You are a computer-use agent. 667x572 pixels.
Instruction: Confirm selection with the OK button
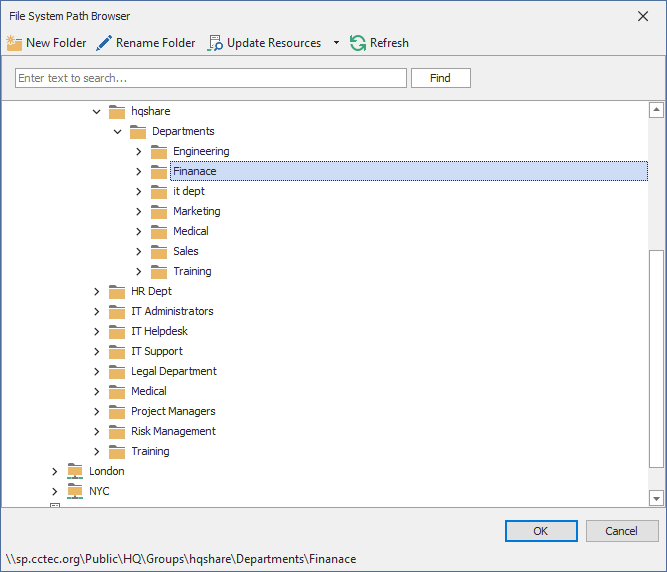(541, 531)
